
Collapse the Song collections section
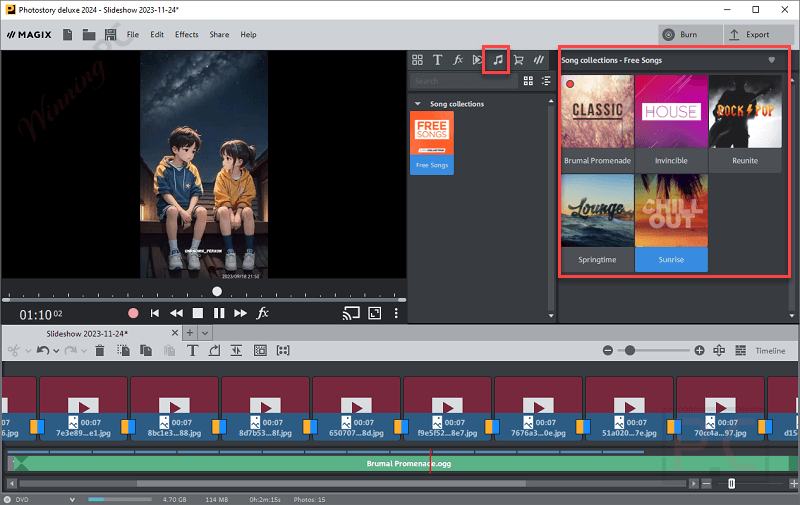coord(418,104)
